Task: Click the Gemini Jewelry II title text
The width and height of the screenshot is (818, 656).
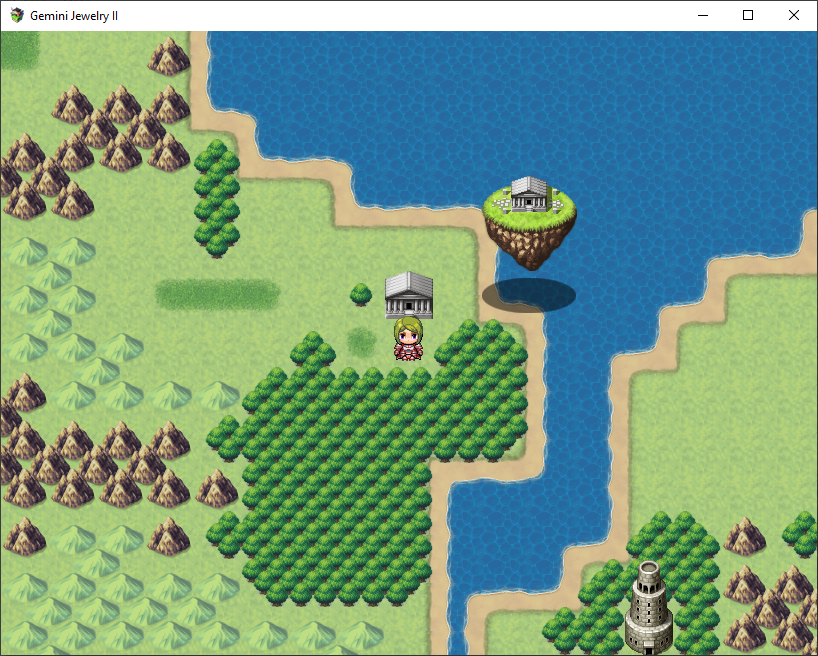Action: point(74,16)
